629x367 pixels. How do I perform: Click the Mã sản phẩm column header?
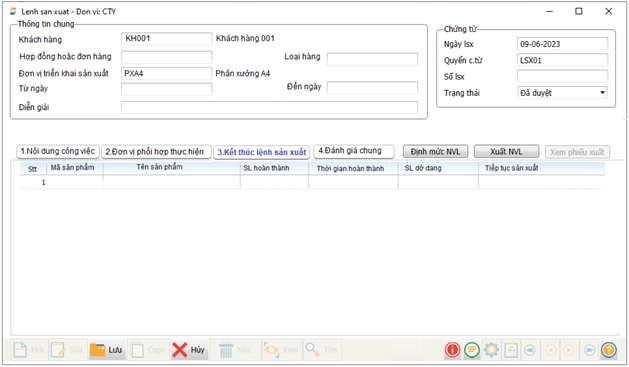[74, 168]
